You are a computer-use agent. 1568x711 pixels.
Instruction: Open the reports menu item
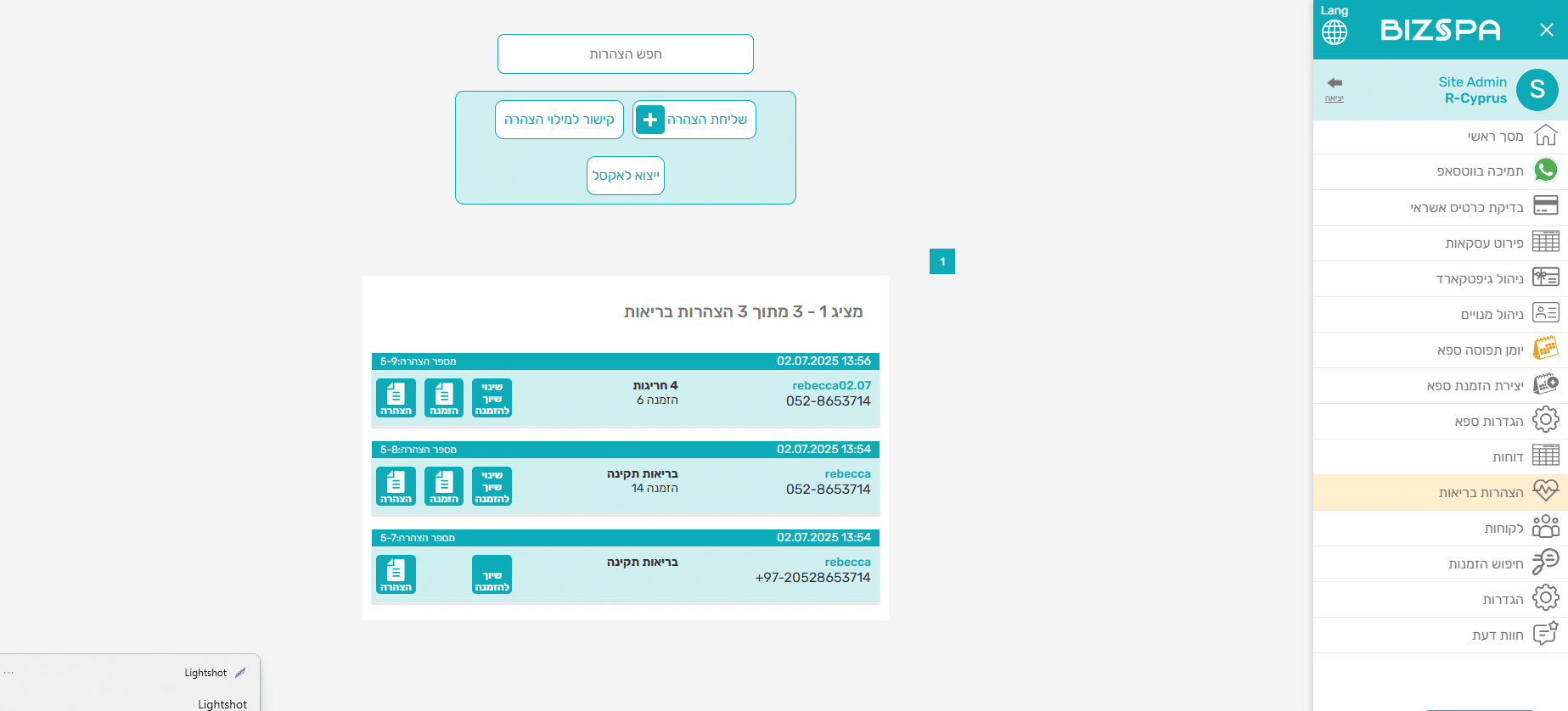(1508, 456)
